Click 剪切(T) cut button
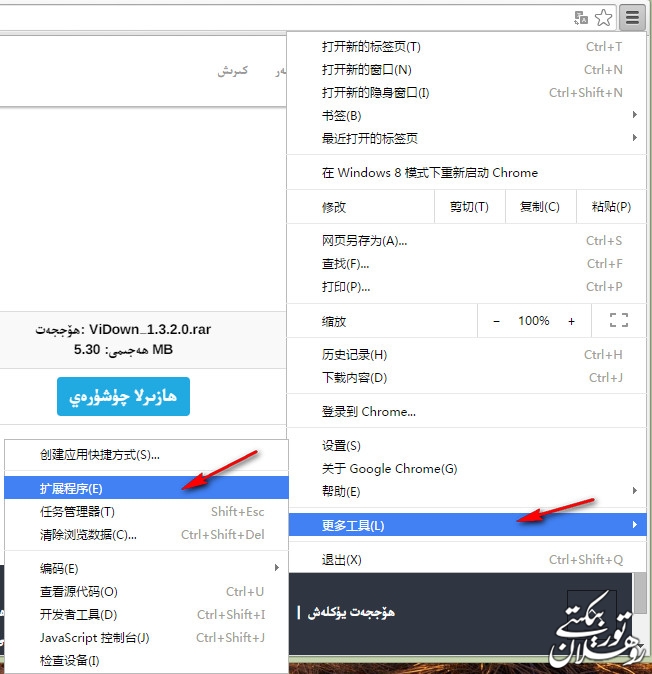The image size is (652, 674). 469,207
